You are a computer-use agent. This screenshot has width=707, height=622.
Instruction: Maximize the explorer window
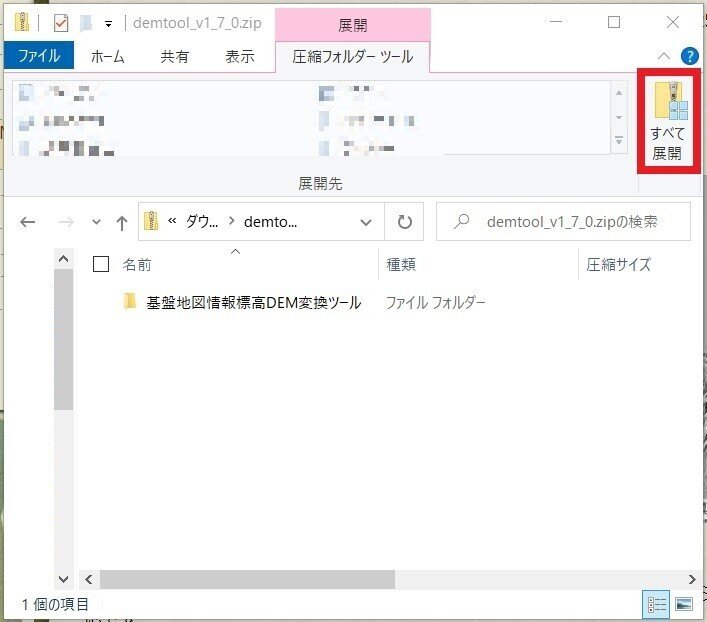tap(614, 22)
